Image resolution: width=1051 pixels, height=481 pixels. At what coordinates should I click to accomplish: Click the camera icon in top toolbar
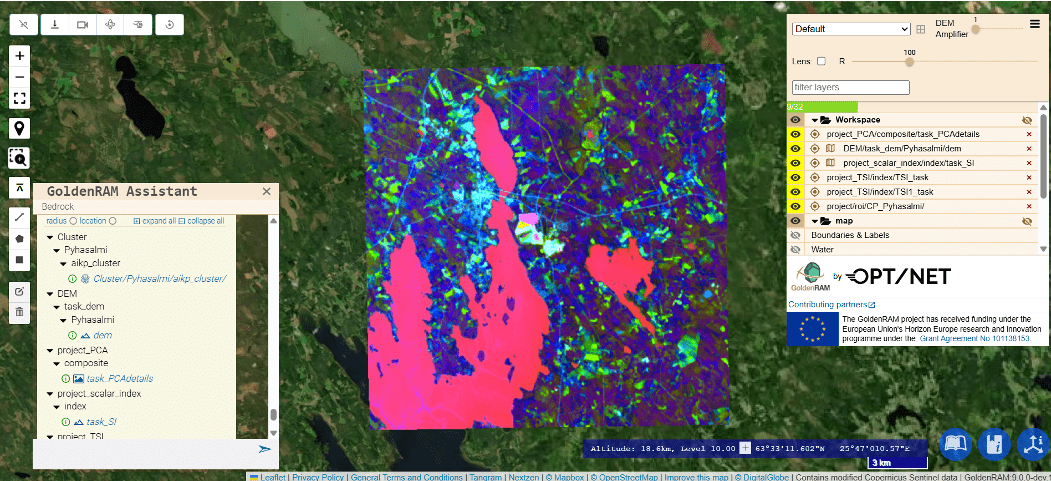[x=82, y=24]
